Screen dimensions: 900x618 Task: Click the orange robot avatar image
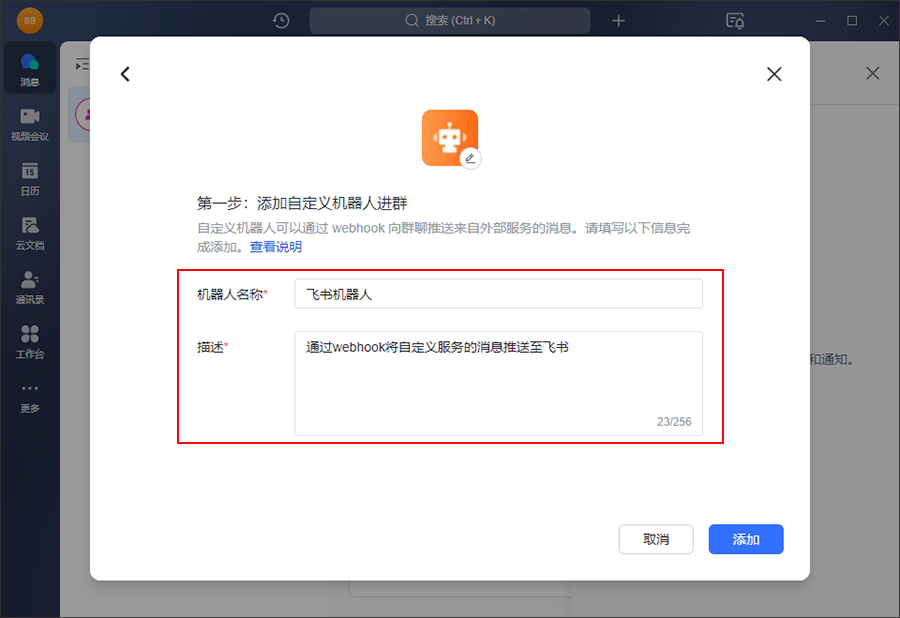pos(449,138)
